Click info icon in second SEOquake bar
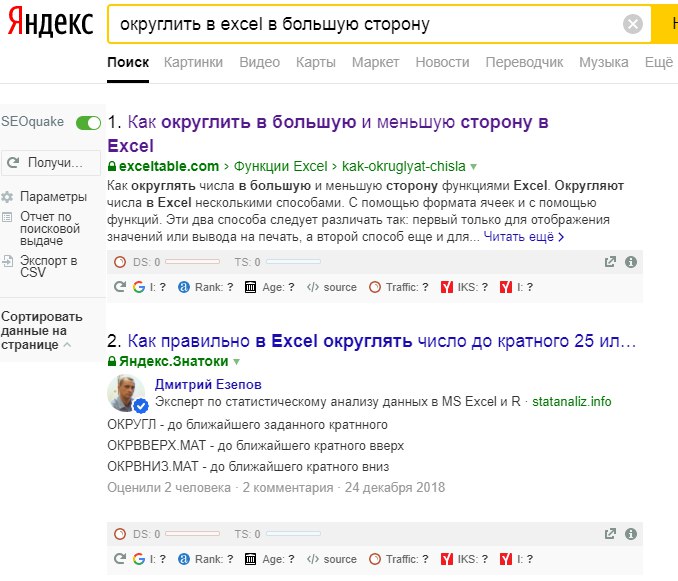678x581 pixels. click(x=631, y=534)
